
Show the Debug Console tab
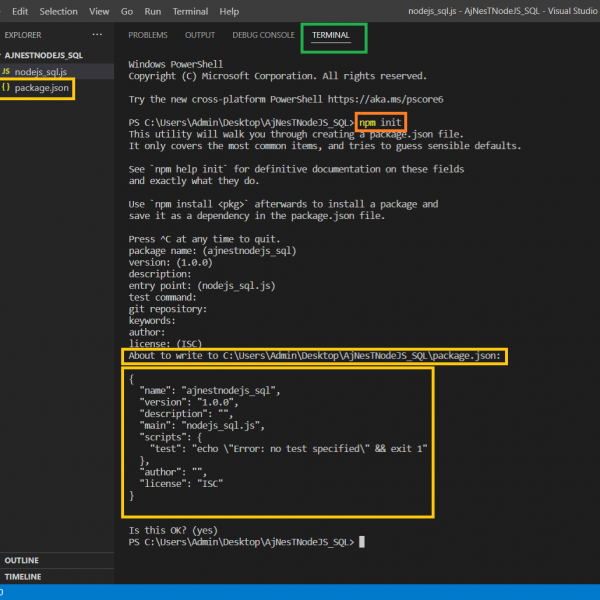coord(263,35)
